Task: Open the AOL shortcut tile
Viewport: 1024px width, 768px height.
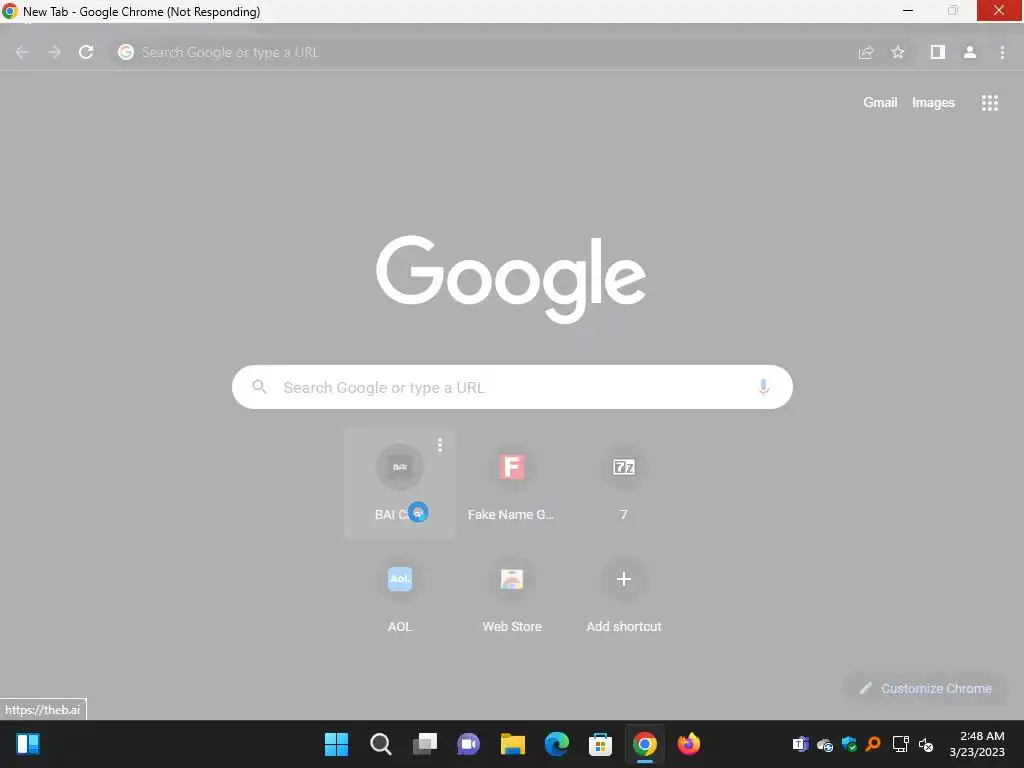Action: [x=400, y=596]
